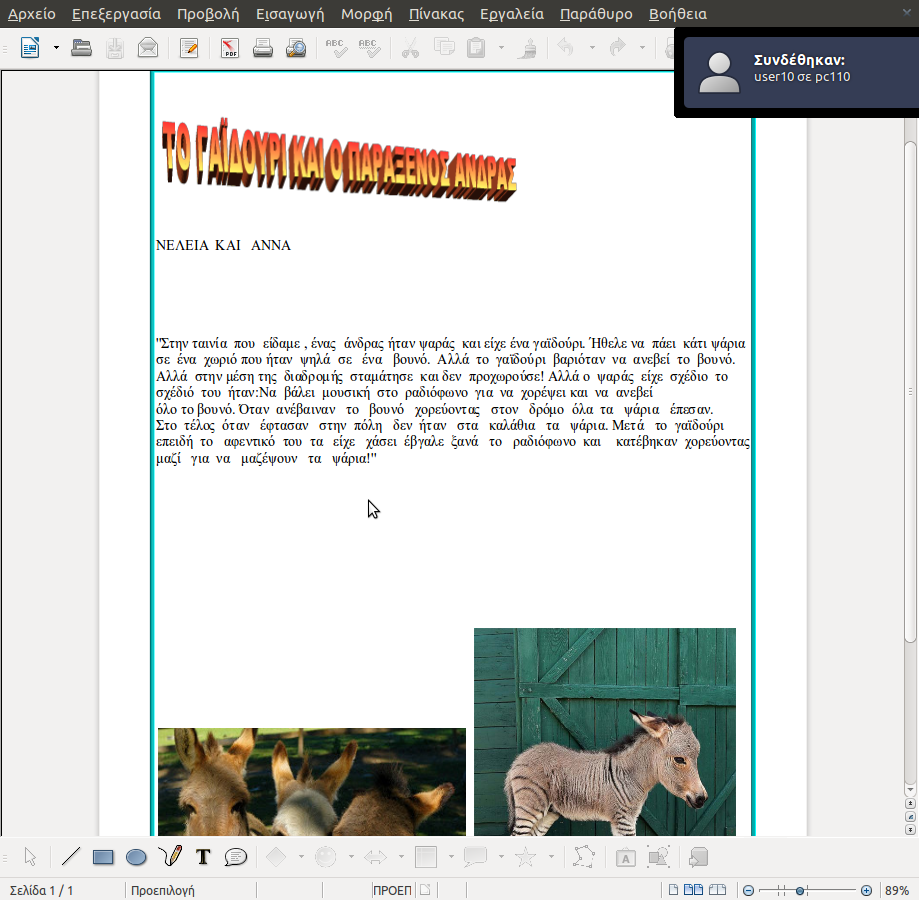Expand the Block Arrows dropdown arrow
Viewport: 919px width, 900px height.
point(401,857)
